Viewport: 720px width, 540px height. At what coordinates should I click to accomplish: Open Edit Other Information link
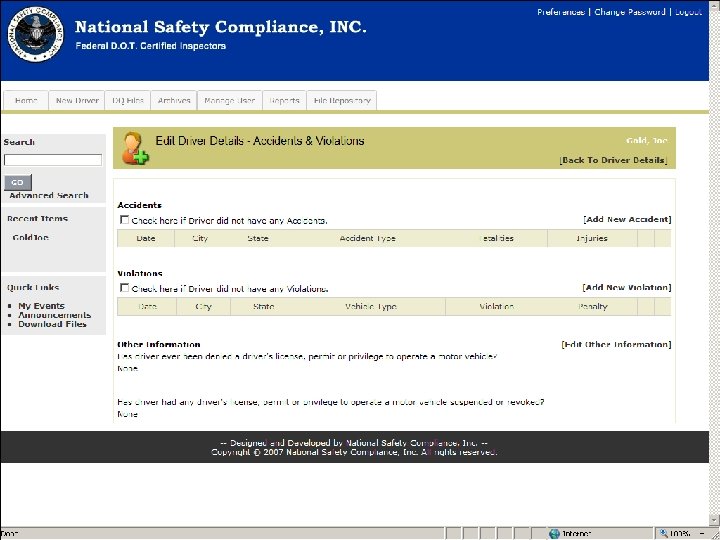[x=616, y=344]
